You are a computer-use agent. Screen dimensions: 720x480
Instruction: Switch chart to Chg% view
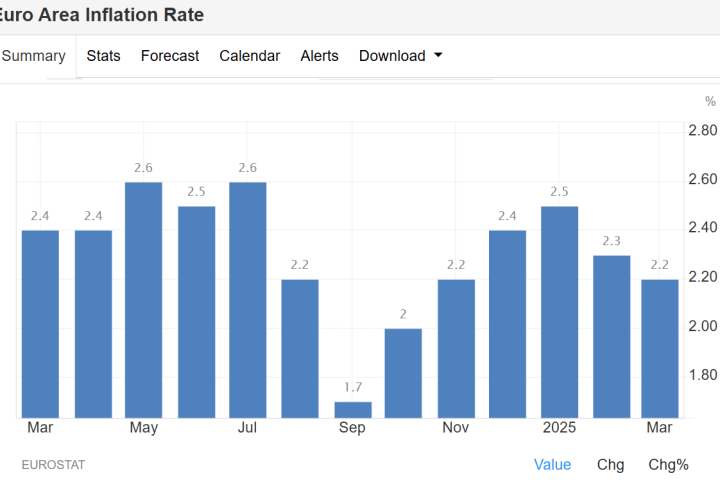point(668,464)
